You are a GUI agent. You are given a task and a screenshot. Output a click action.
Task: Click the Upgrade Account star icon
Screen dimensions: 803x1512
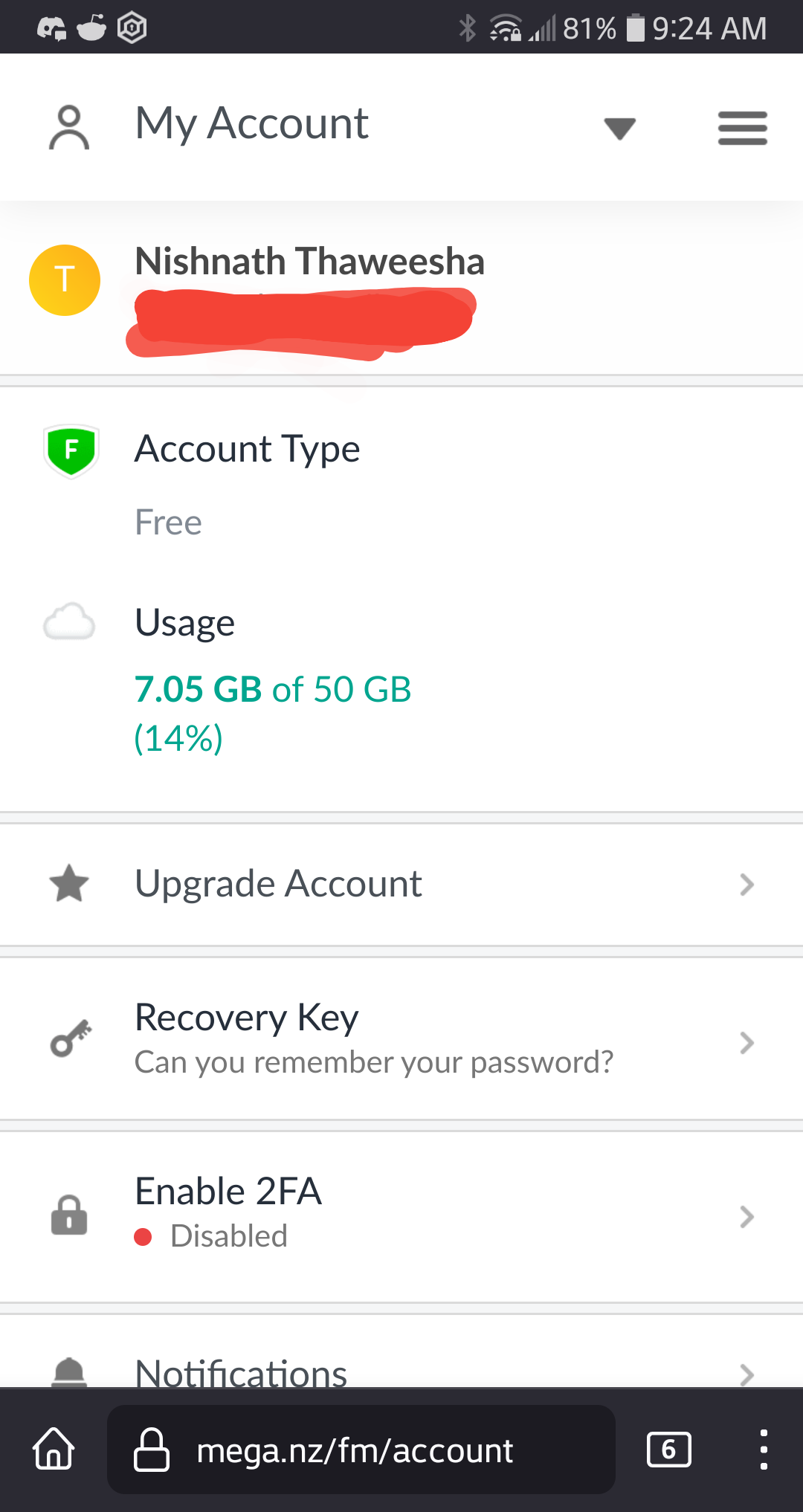[x=69, y=883]
